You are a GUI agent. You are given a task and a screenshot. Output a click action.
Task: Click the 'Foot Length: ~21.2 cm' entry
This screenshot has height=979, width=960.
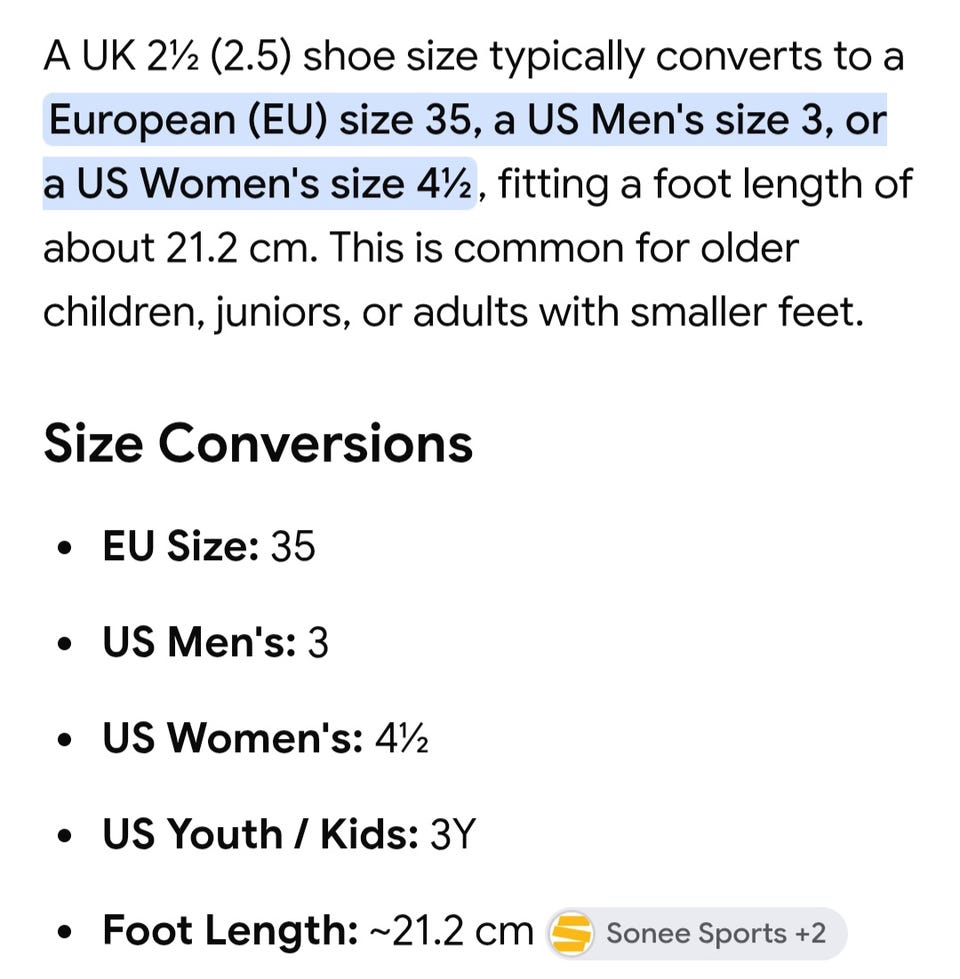(x=318, y=930)
